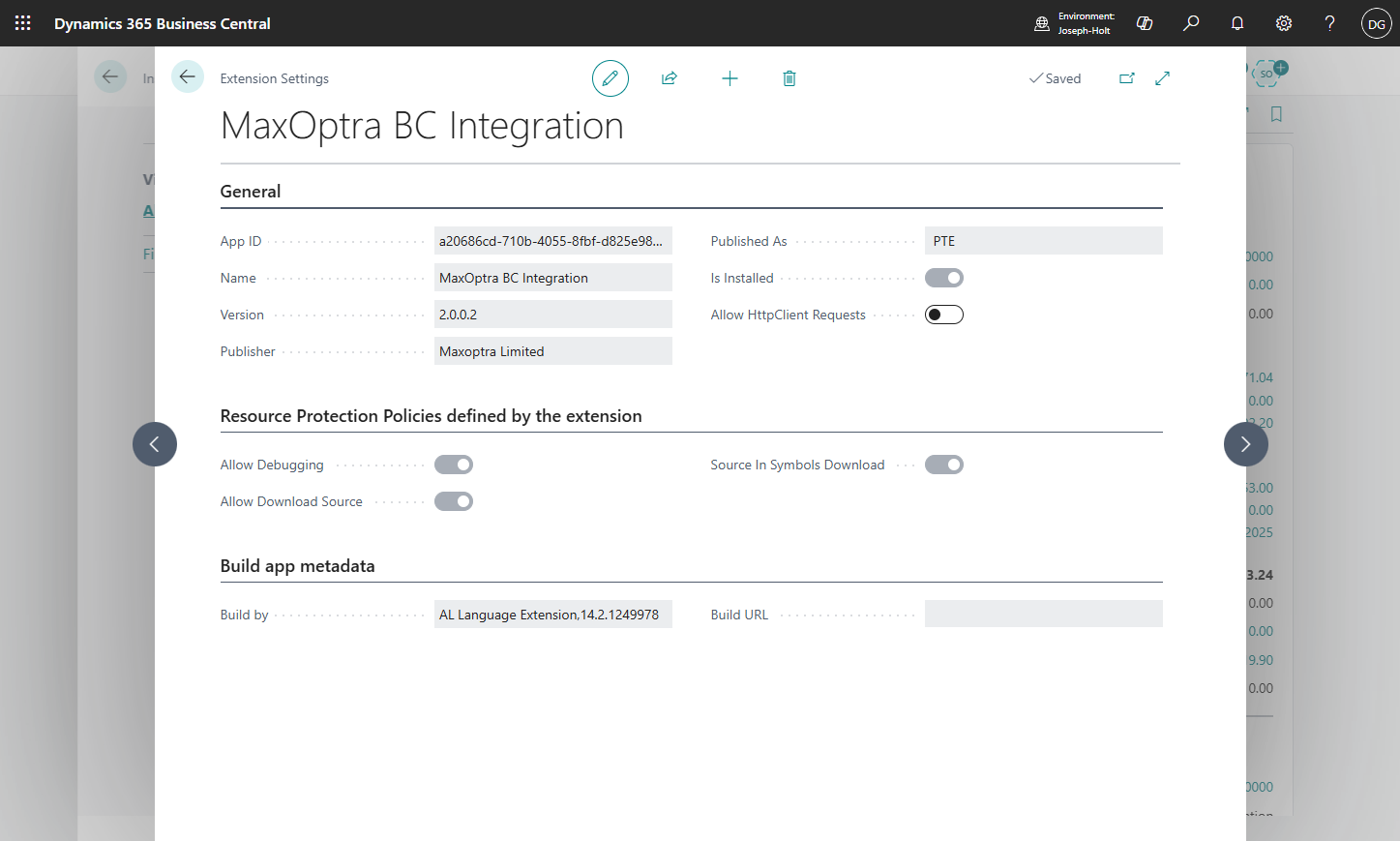Open the settings gear
Viewport: 1400px width, 841px height.
pyautogui.click(x=1284, y=23)
